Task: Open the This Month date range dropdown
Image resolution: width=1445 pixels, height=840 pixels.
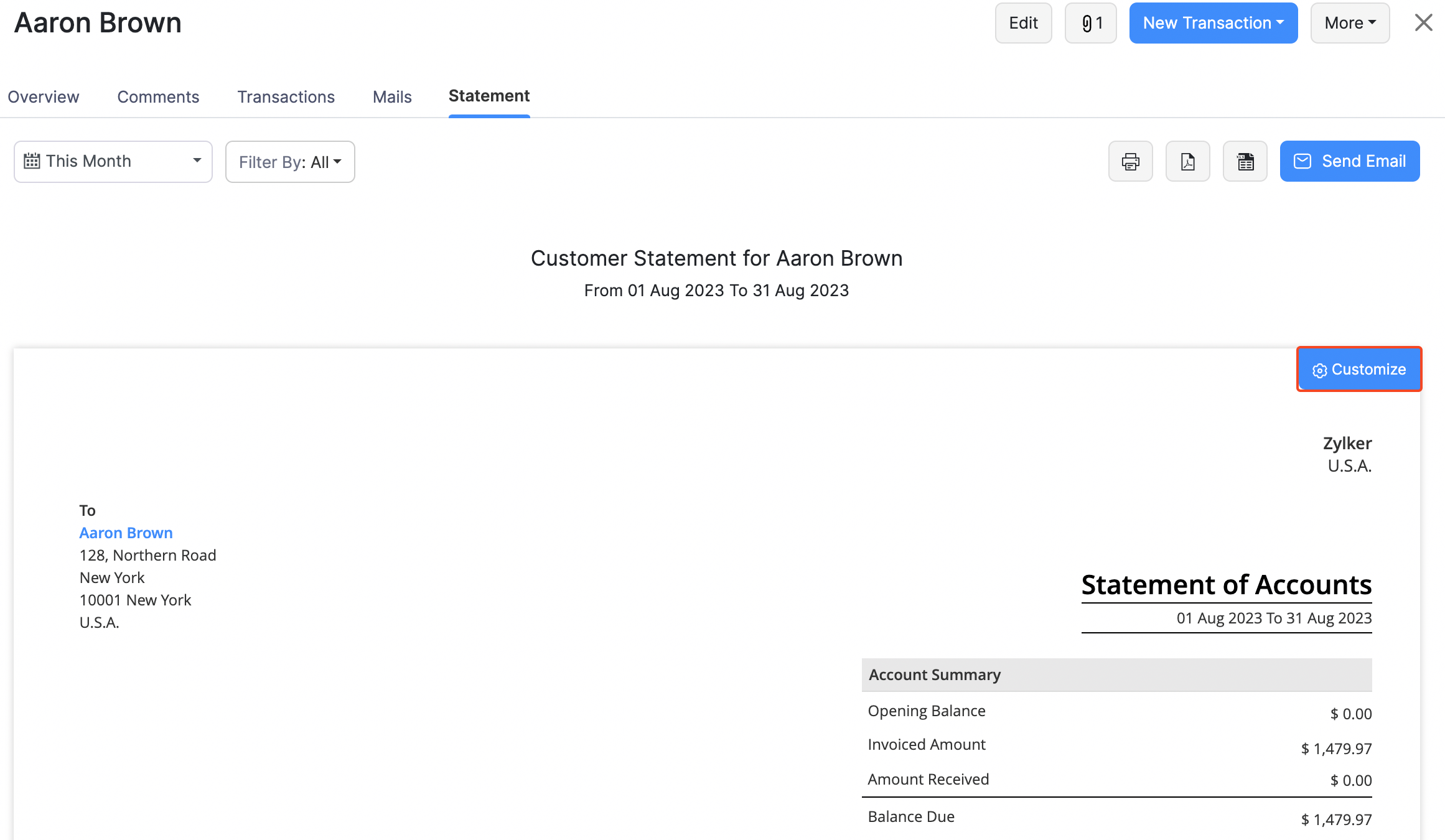Action: pyautogui.click(x=113, y=161)
